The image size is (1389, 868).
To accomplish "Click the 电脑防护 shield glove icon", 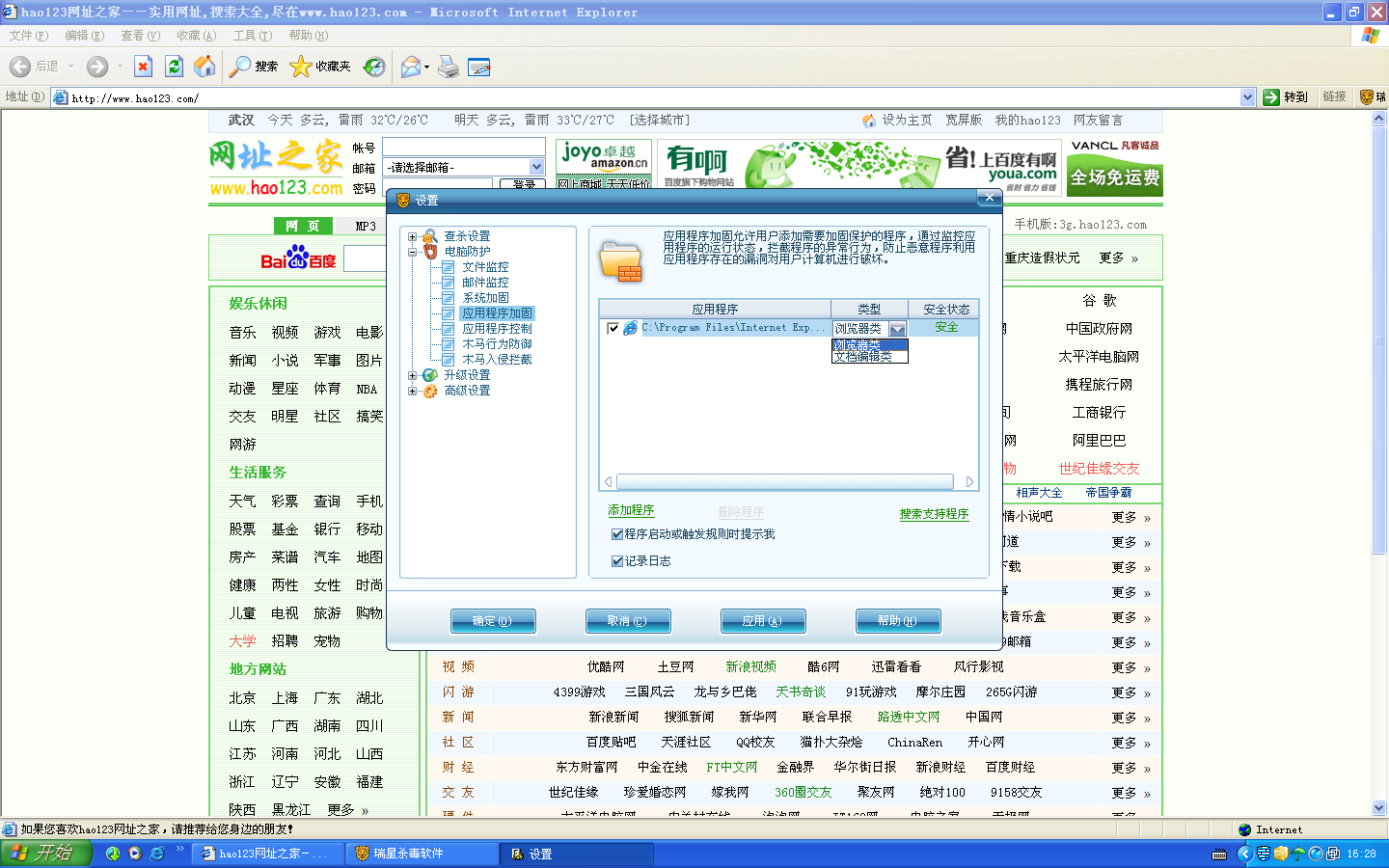I will 430,252.
